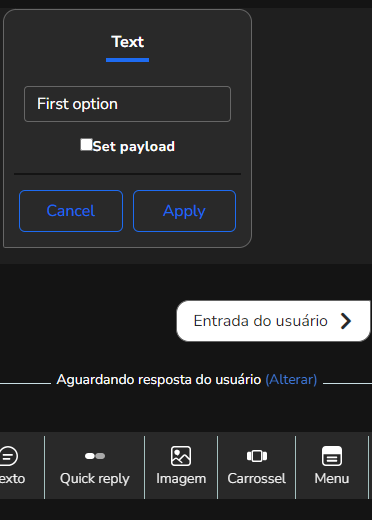Click the Imagem label in toolbar
The image size is (372, 520).
(x=181, y=479)
